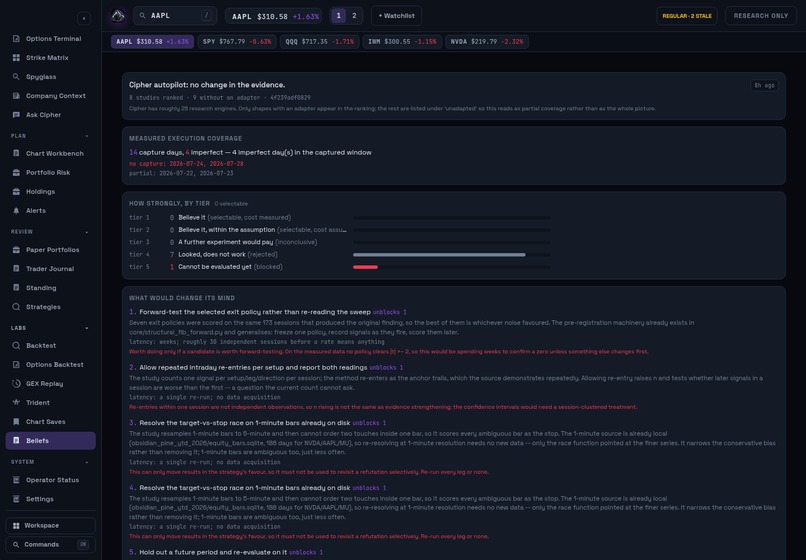This screenshot has width=806, height=560.
Task: Switch to layout tab 2
Action: point(354,16)
